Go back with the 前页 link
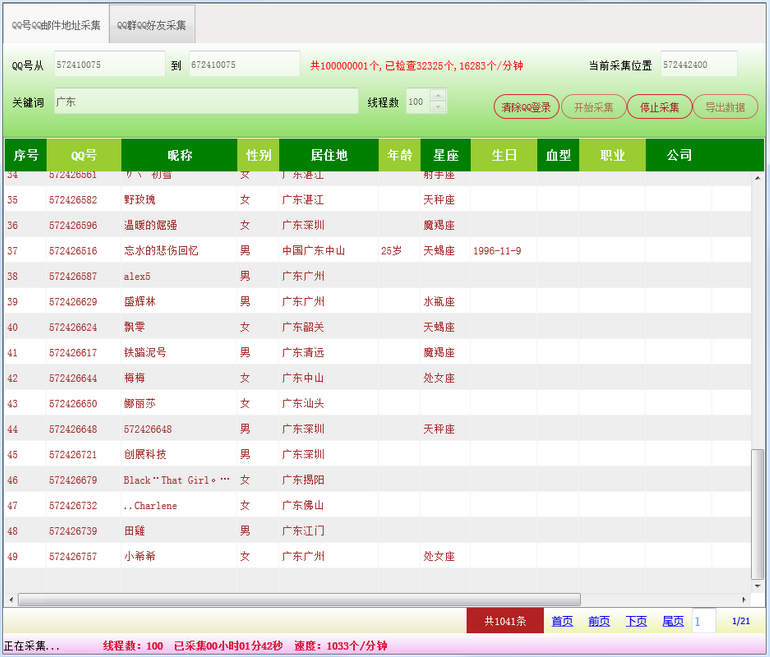 click(x=599, y=621)
